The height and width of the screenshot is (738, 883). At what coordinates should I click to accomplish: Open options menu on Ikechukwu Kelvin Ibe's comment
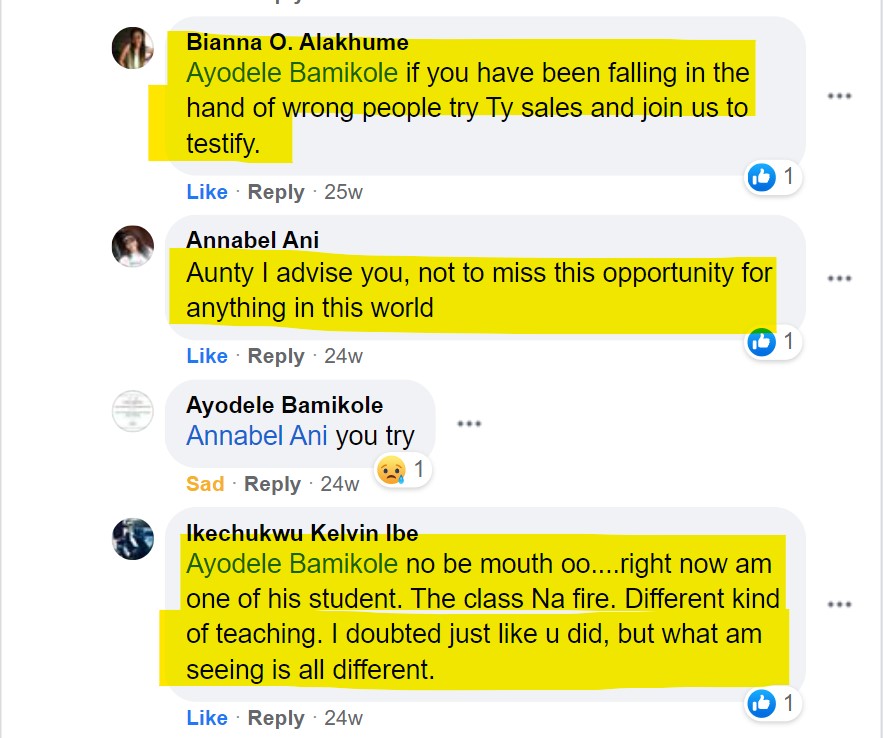pos(839,605)
